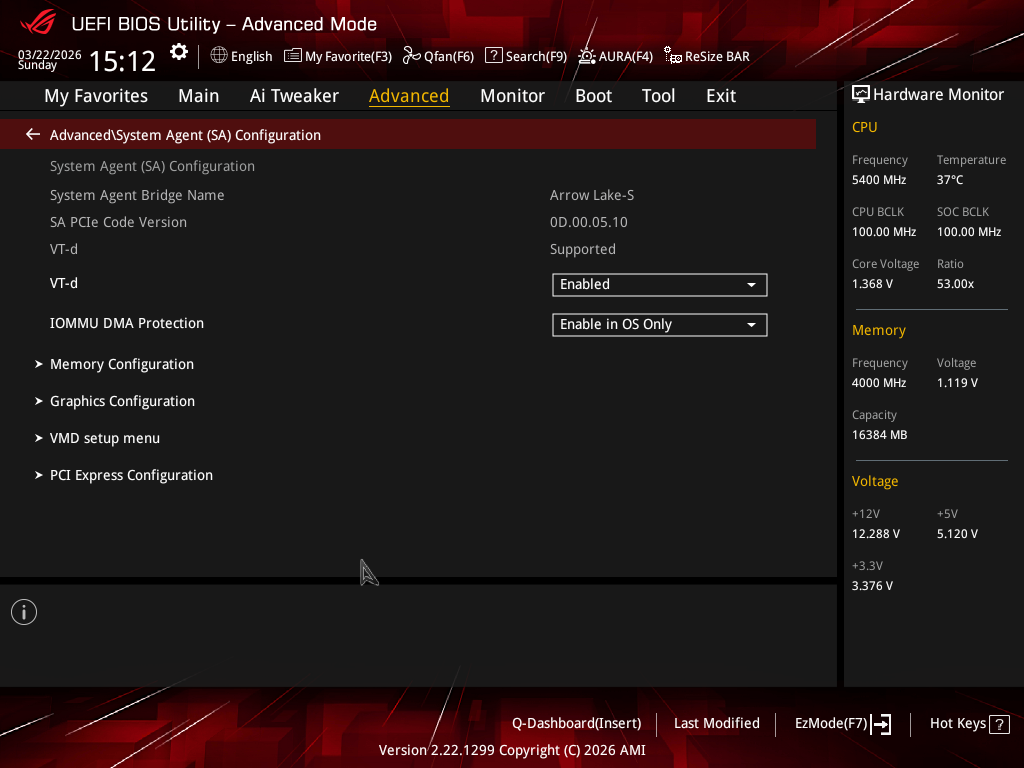Screen dimensions: 1024x768
Task: Switch to Main tab
Action: click(199, 96)
